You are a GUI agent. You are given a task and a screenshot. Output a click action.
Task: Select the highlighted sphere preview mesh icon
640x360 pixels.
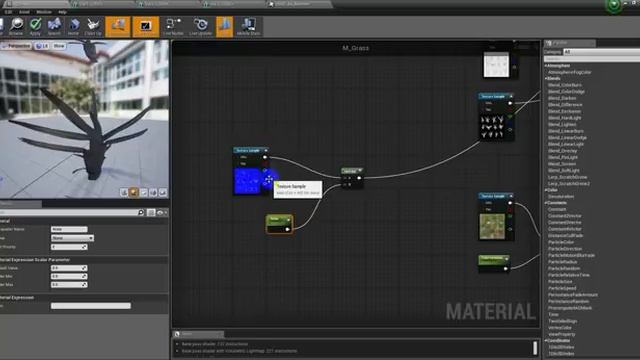pos(133,192)
